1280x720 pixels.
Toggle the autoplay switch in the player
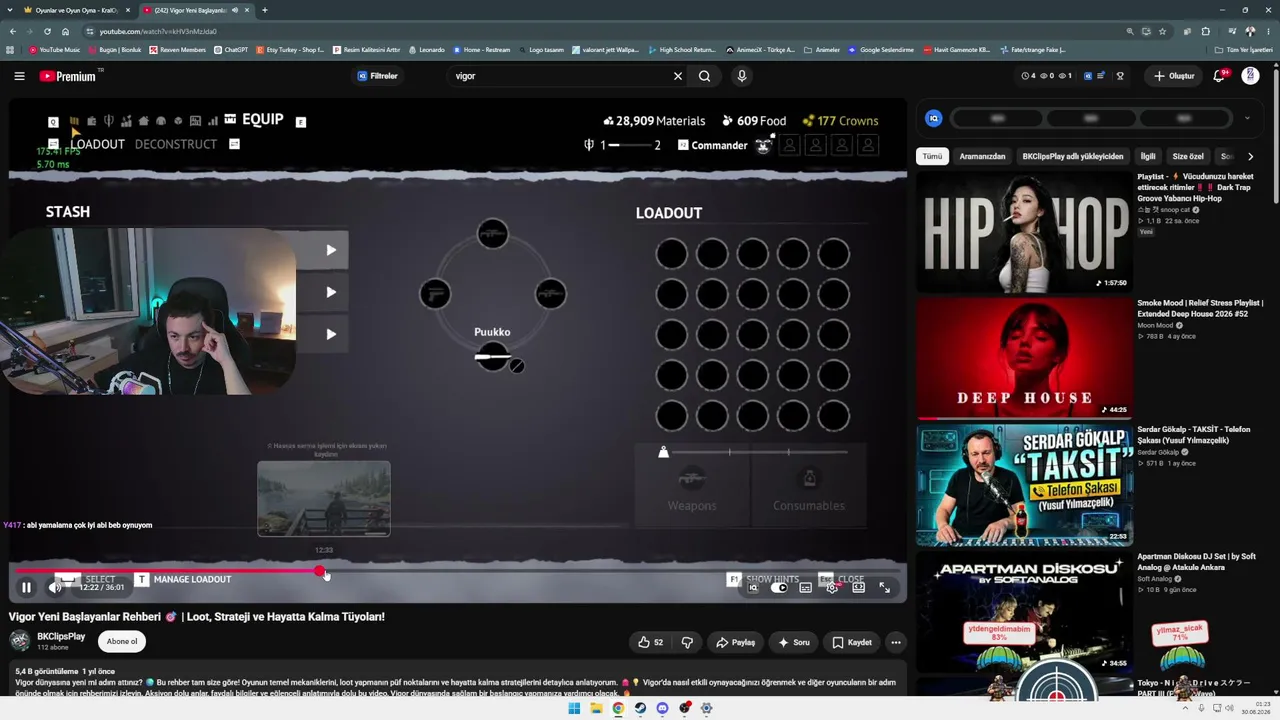pos(780,588)
